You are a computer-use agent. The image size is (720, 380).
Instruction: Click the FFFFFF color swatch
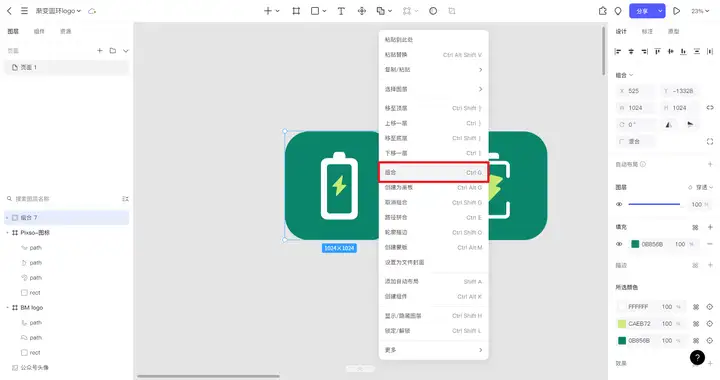(622, 307)
